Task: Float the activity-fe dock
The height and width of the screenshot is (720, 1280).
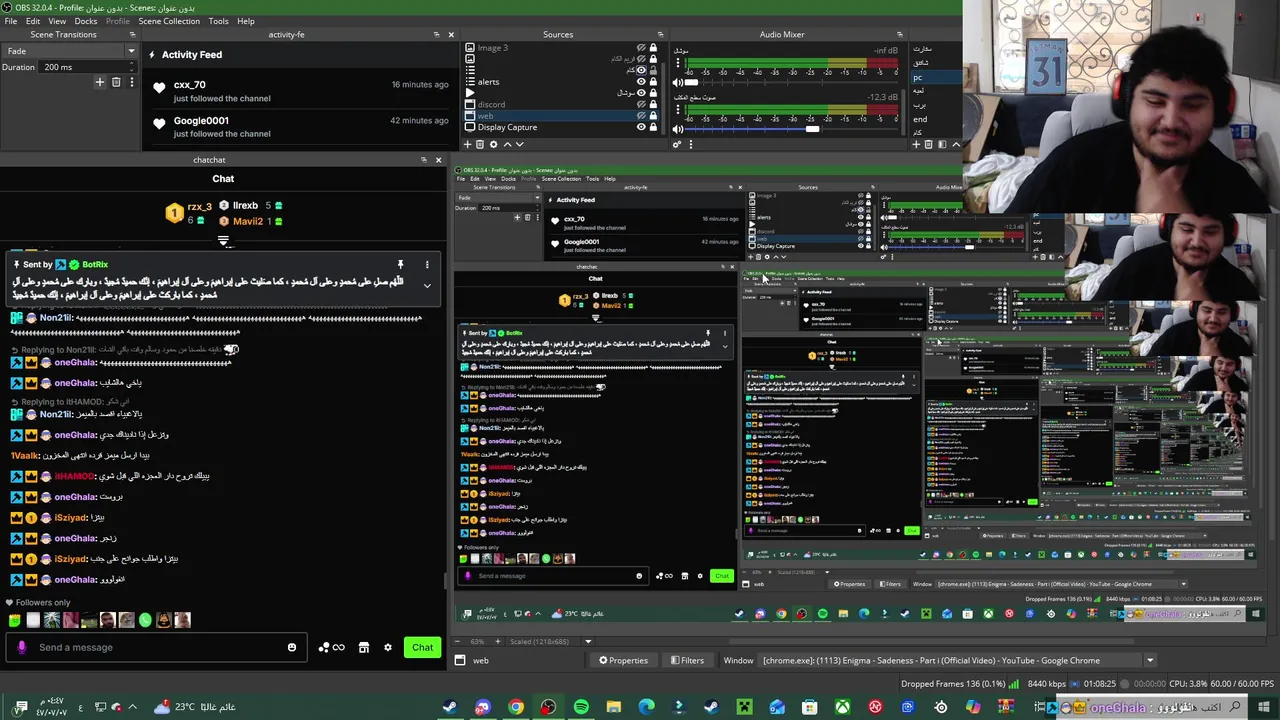Action: pos(436,34)
